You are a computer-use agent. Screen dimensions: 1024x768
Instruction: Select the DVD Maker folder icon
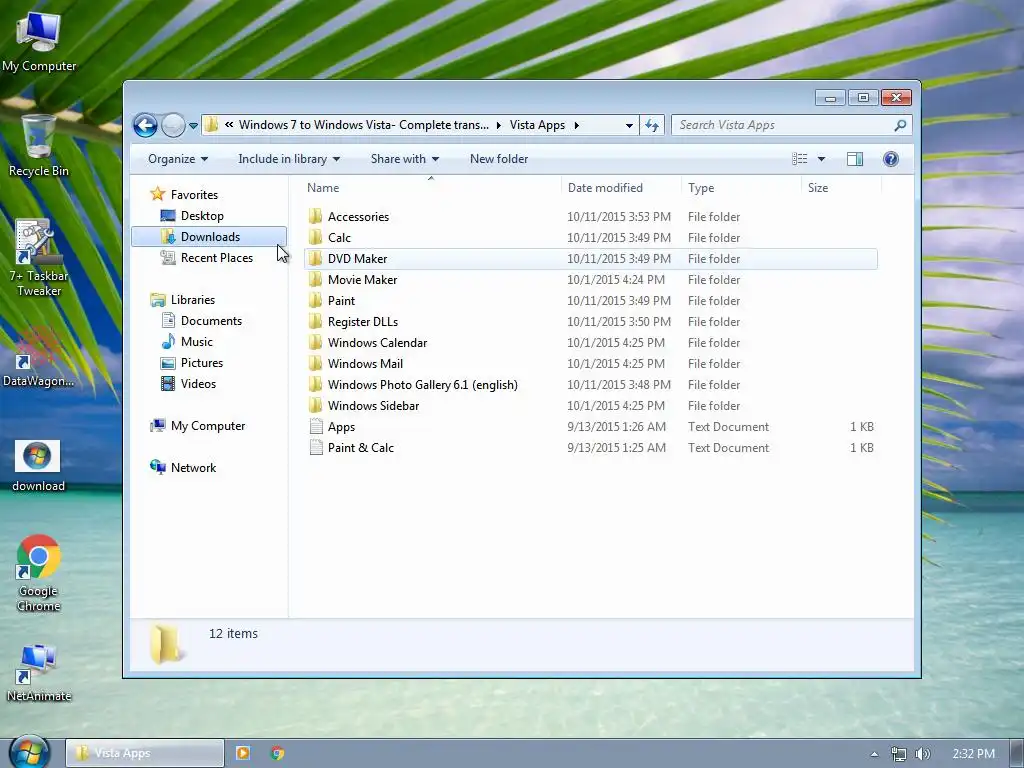point(315,258)
